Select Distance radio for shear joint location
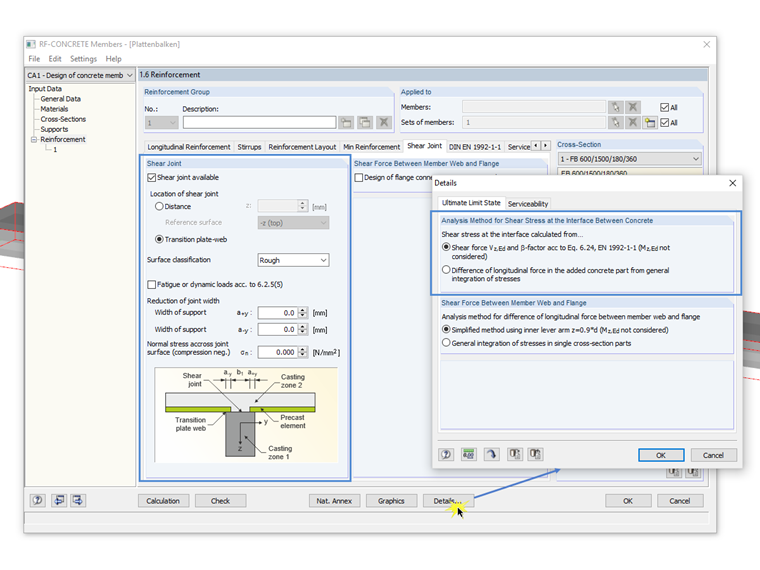This screenshot has height=570, width=760. (159, 206)
